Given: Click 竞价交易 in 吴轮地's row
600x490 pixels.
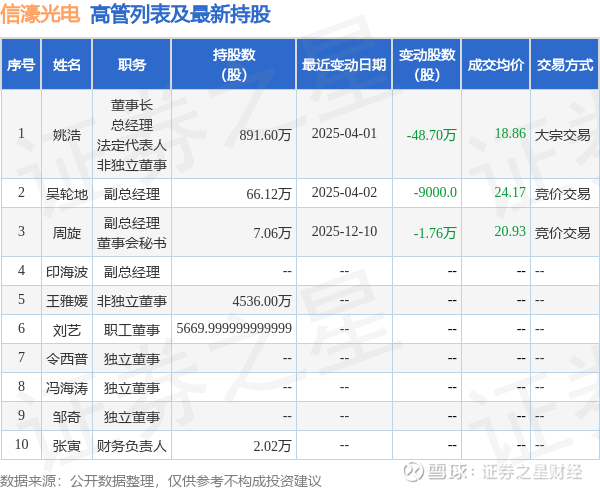Looking at the screenshot, I should click(x=562, y=194).
